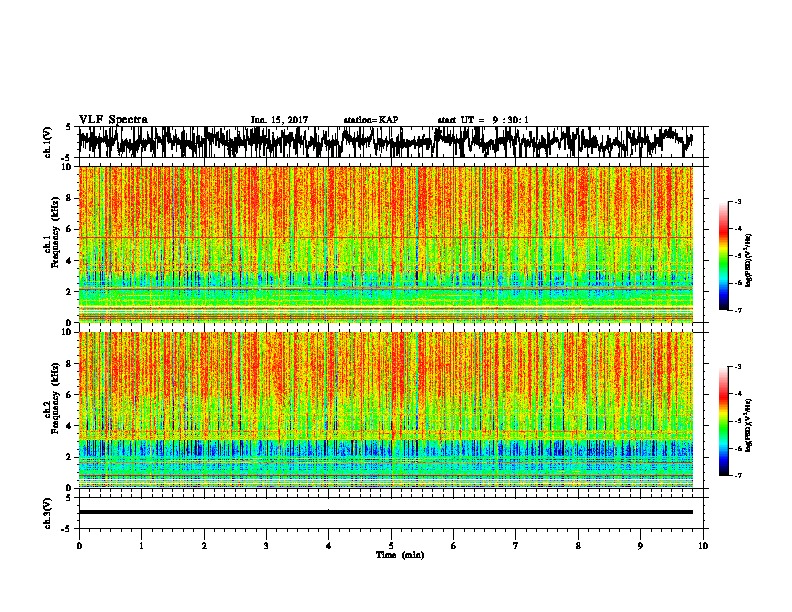Click time axis tick label "7"
Screen dimensions: 792x612
tap(516, 546)
